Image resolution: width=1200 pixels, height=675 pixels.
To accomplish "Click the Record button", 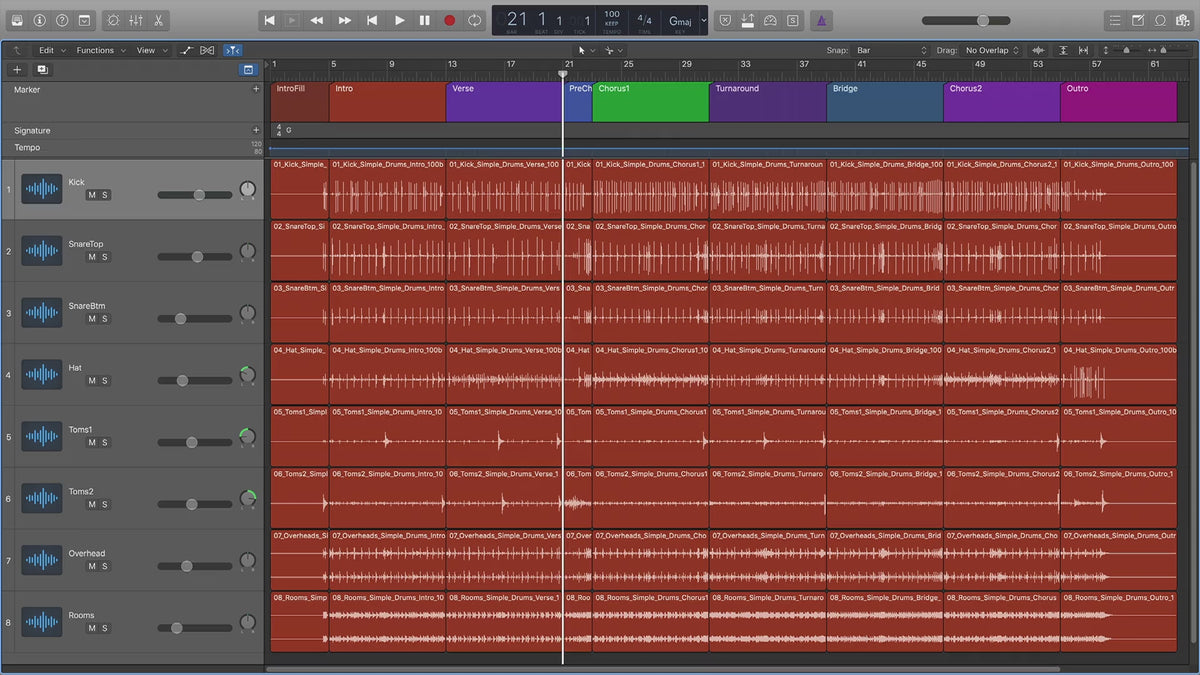I will tap(449, 20).
